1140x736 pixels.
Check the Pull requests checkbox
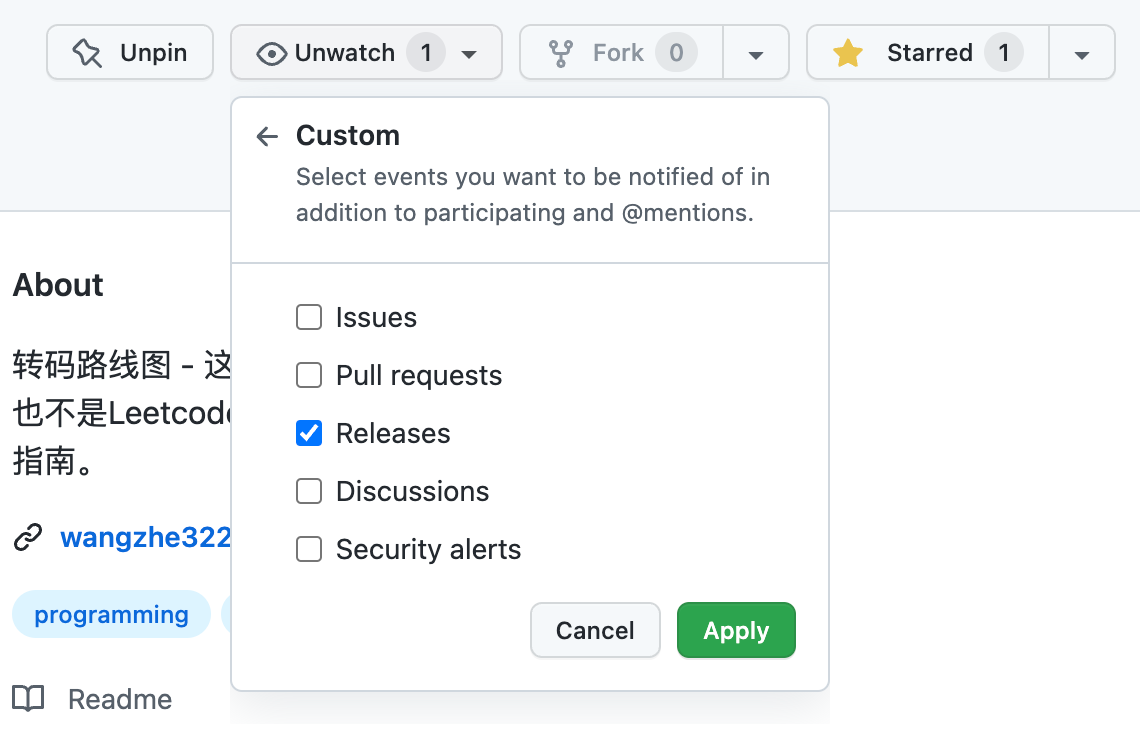309,376
